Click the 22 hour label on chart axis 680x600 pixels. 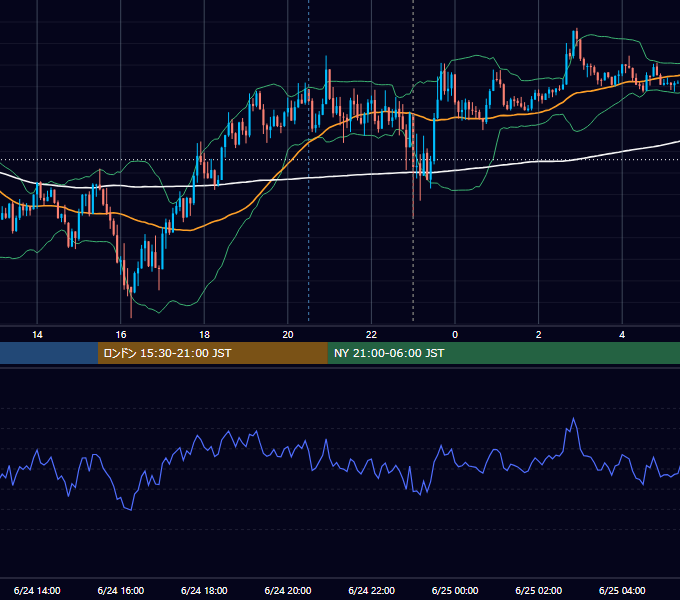[x=371, y=335]
